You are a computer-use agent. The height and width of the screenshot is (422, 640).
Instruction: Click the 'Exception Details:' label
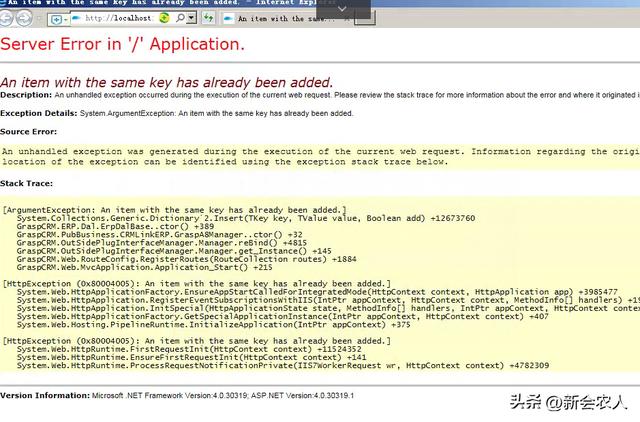38,113
